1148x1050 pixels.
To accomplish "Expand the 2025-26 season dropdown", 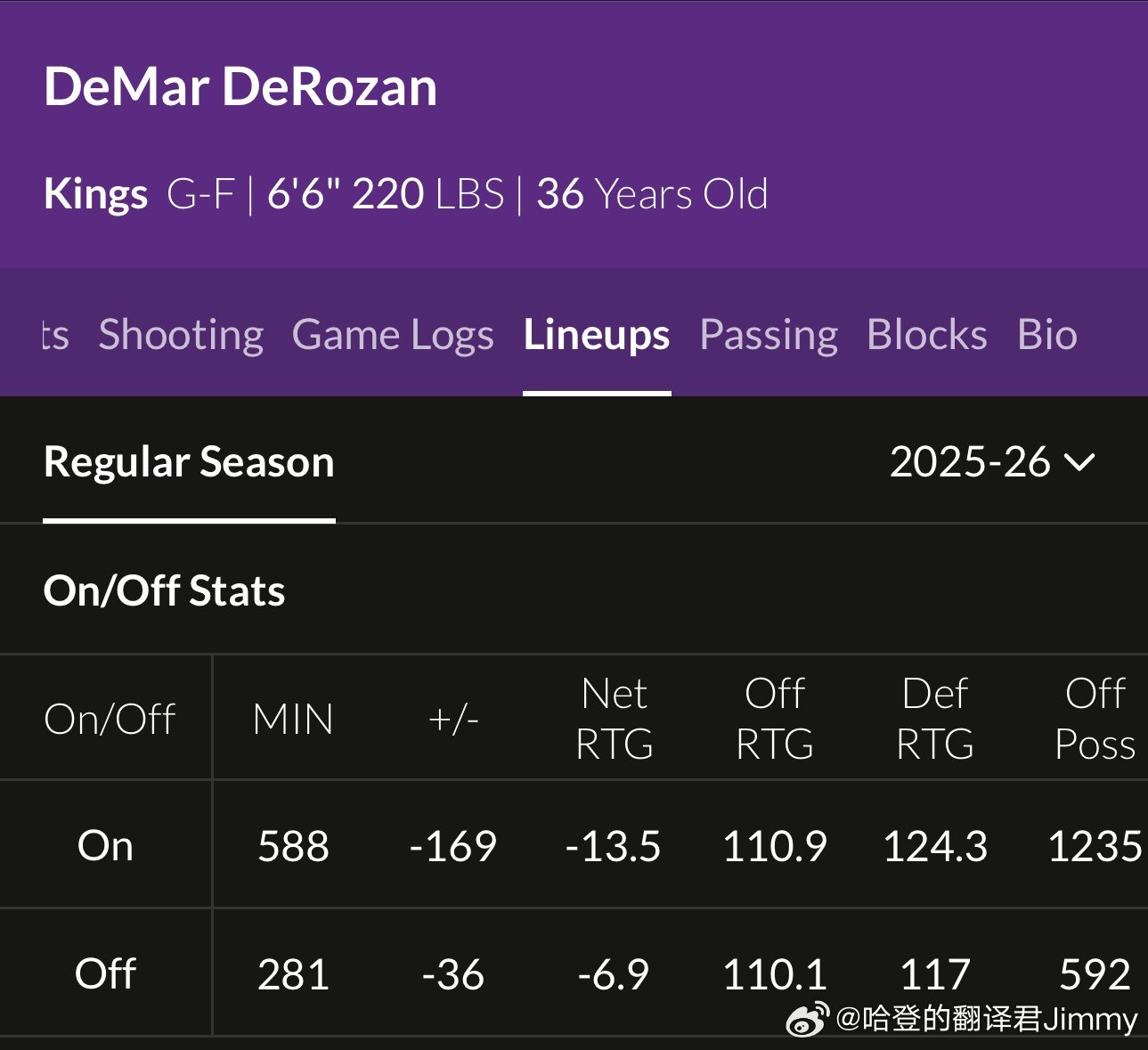I will click(x=992, y=462).
